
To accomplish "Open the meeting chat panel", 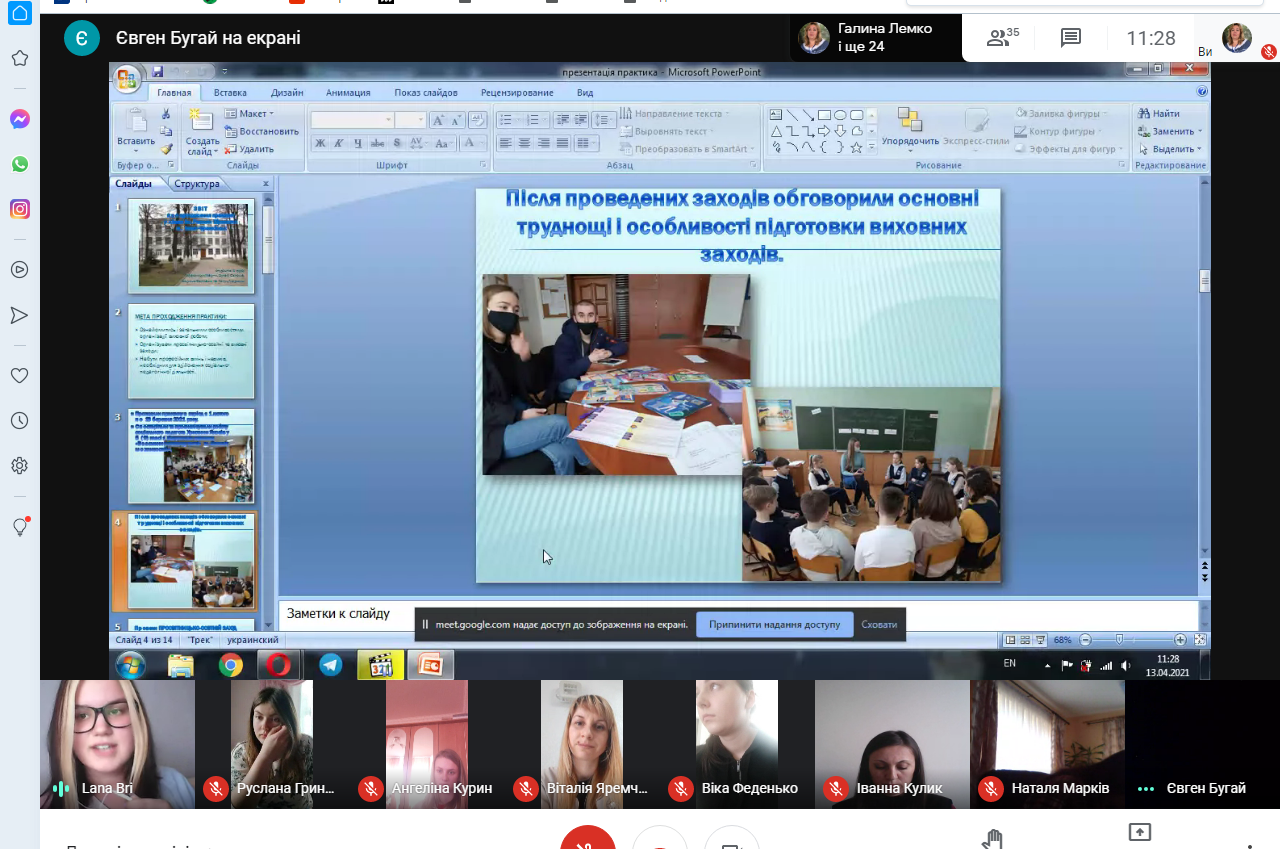I will pyautogui.click(x=1071, y=38).
